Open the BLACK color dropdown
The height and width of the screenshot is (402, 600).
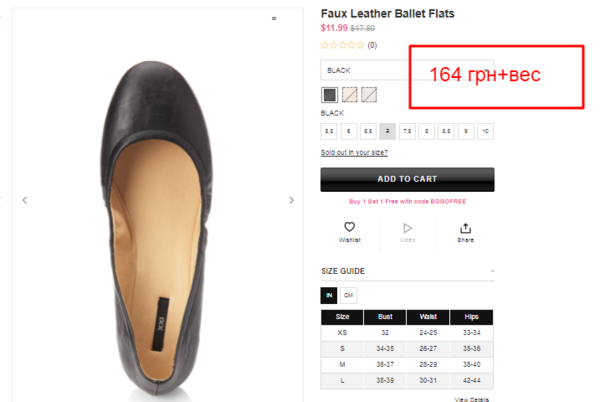pos(365,70)
